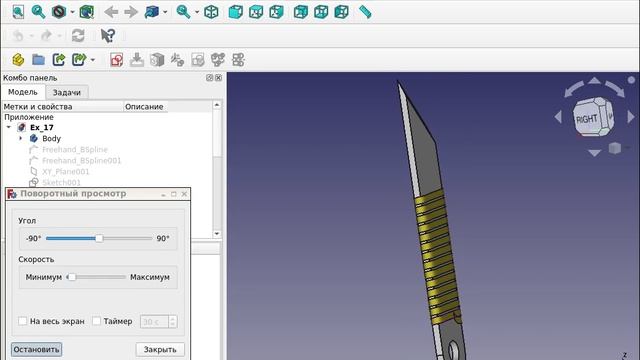Set the isometric view
The width and height of the screenshot is (640, 360).
[211, 12]
